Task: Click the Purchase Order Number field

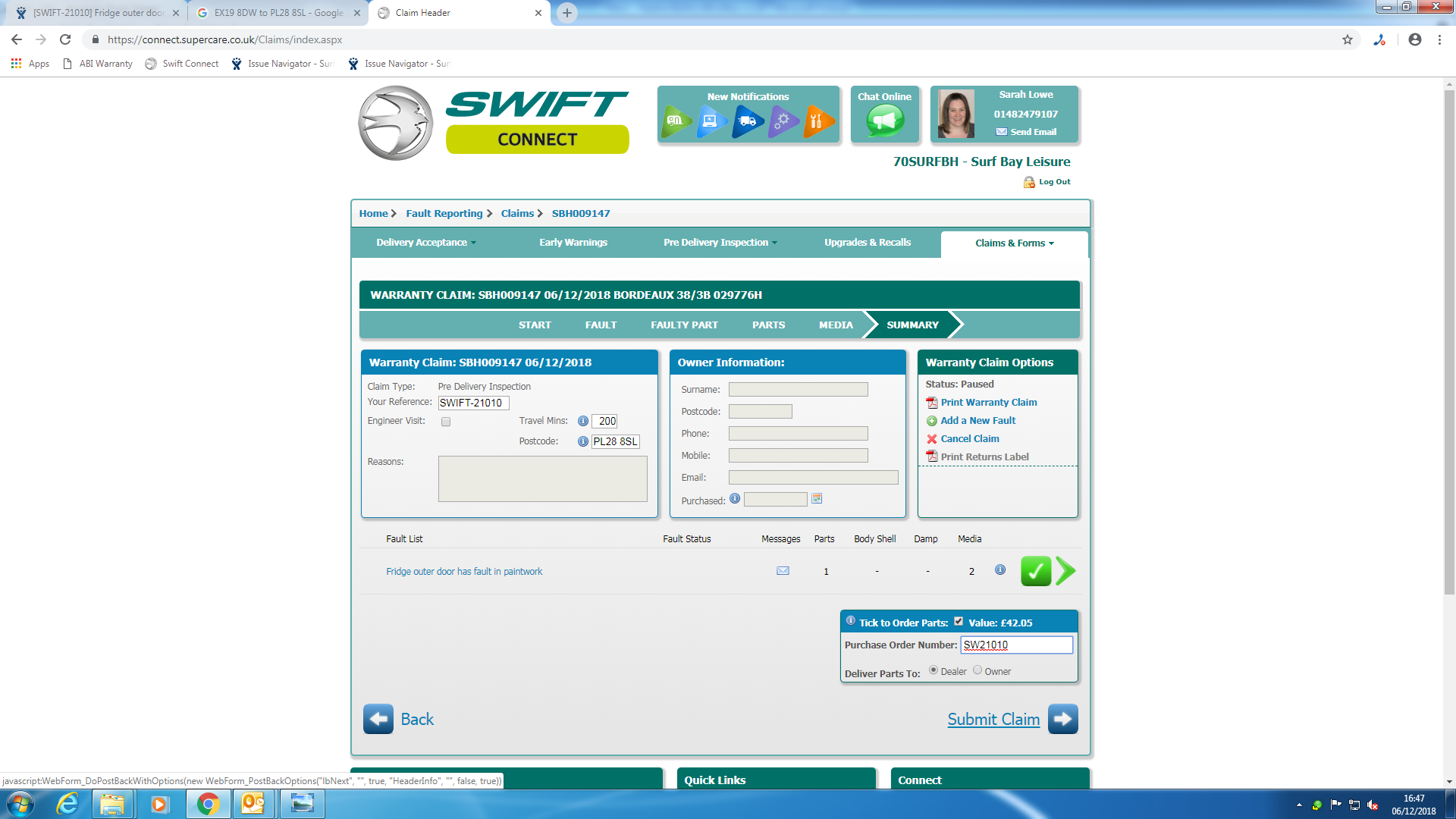Action: [1016, 645]
